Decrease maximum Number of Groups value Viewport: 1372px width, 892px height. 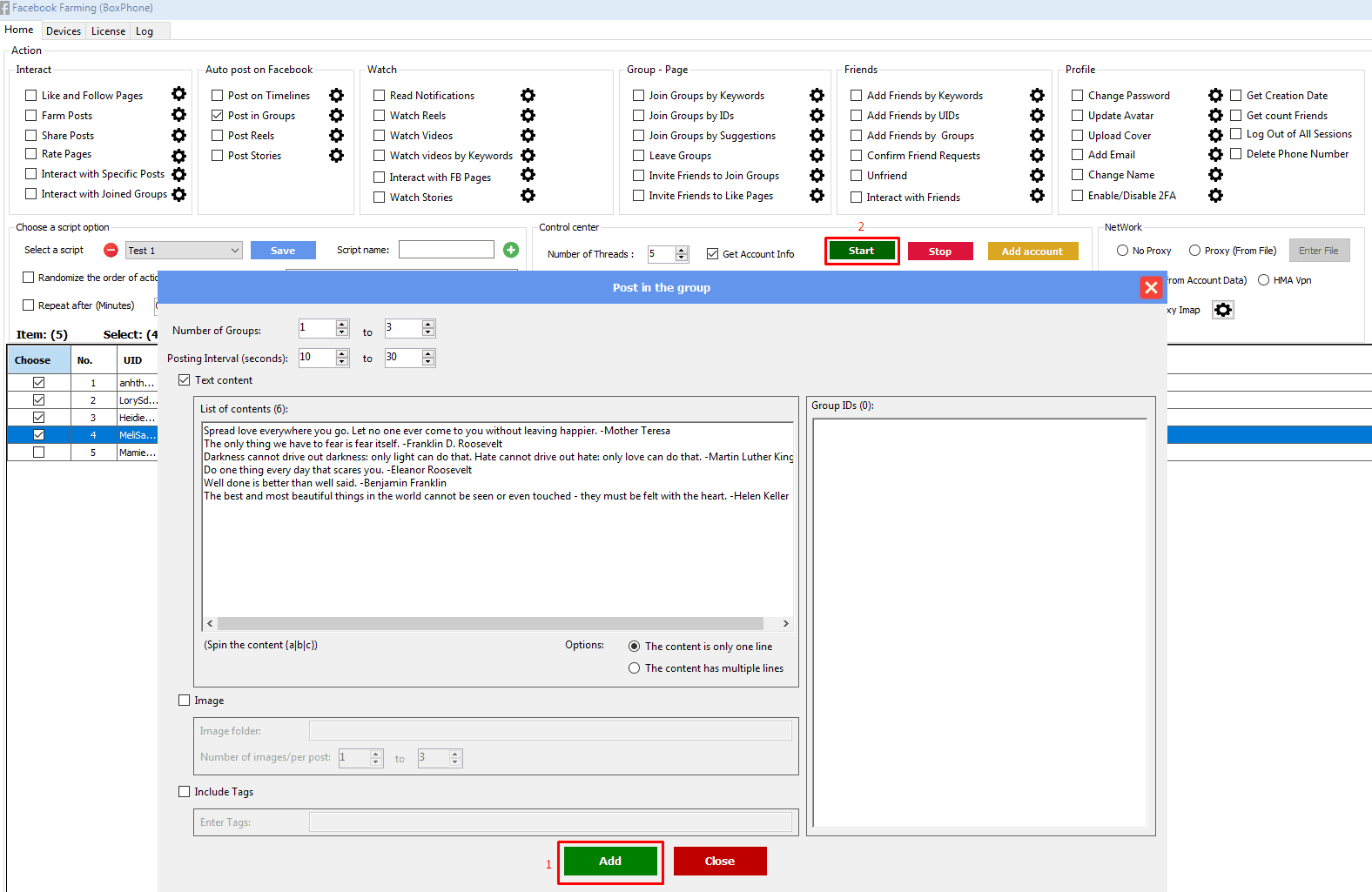click(x=428, y=332)
